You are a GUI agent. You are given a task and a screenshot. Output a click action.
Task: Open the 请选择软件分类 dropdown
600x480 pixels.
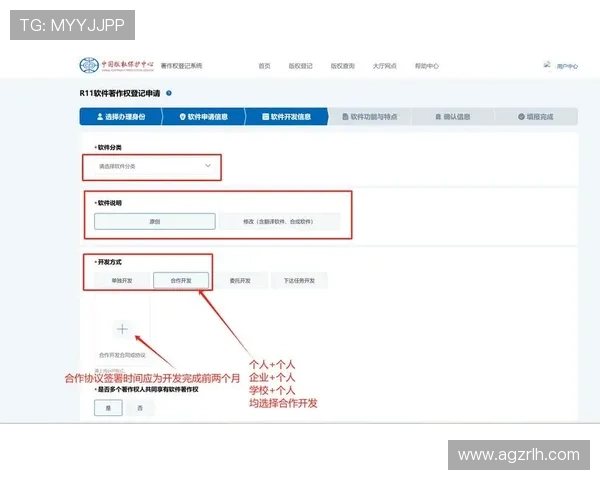pos(155,166)
